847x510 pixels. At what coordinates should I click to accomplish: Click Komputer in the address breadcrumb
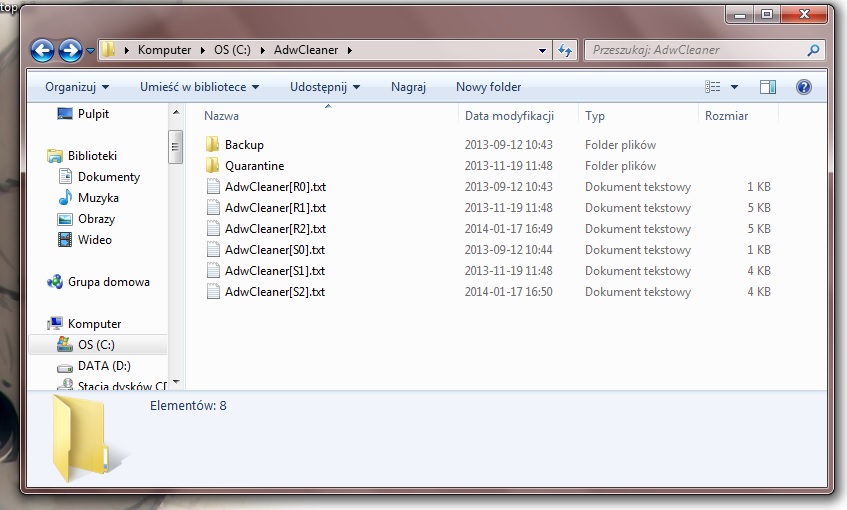164,50
